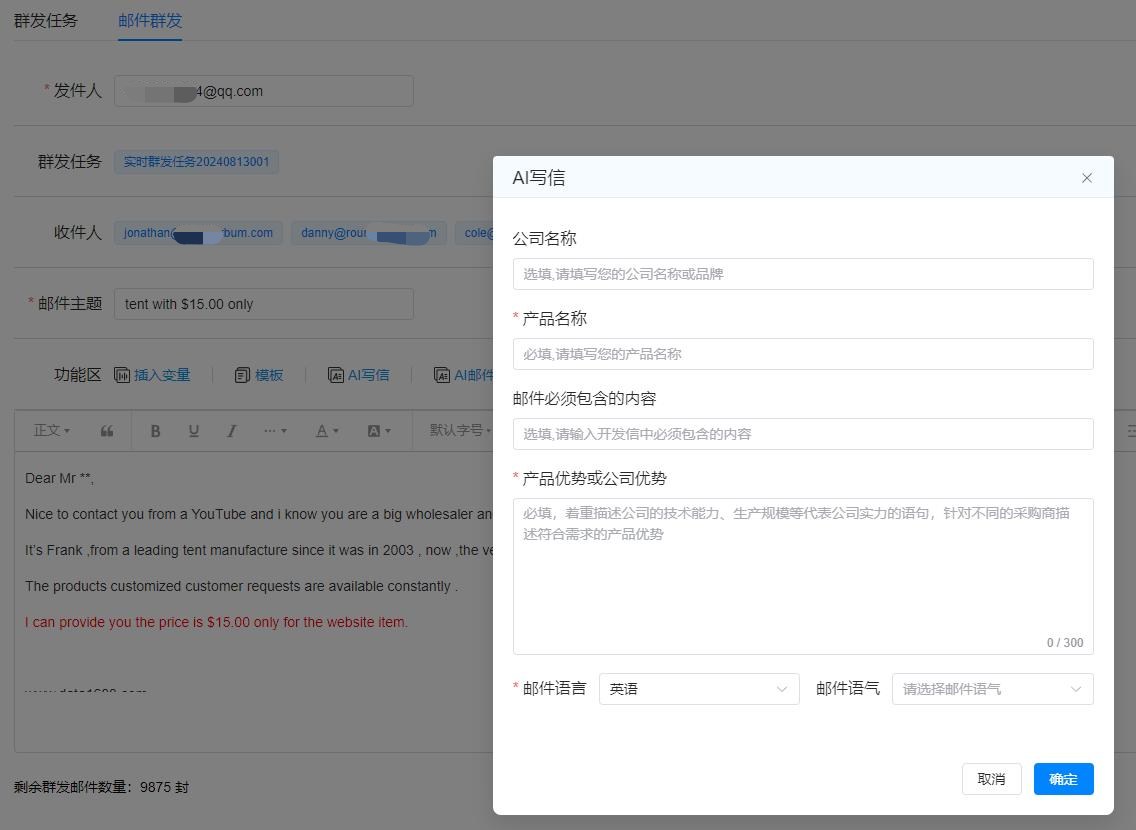Click the 模板 link text

pos(269,375)
